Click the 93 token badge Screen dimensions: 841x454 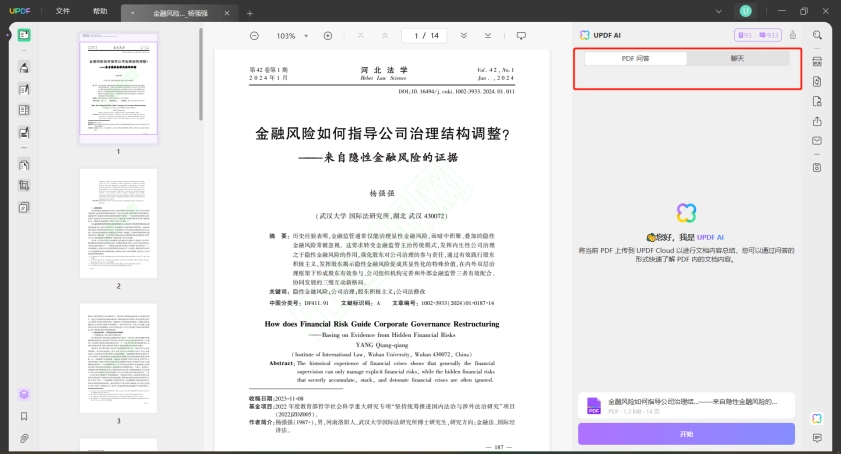click(x=746, y=35)
